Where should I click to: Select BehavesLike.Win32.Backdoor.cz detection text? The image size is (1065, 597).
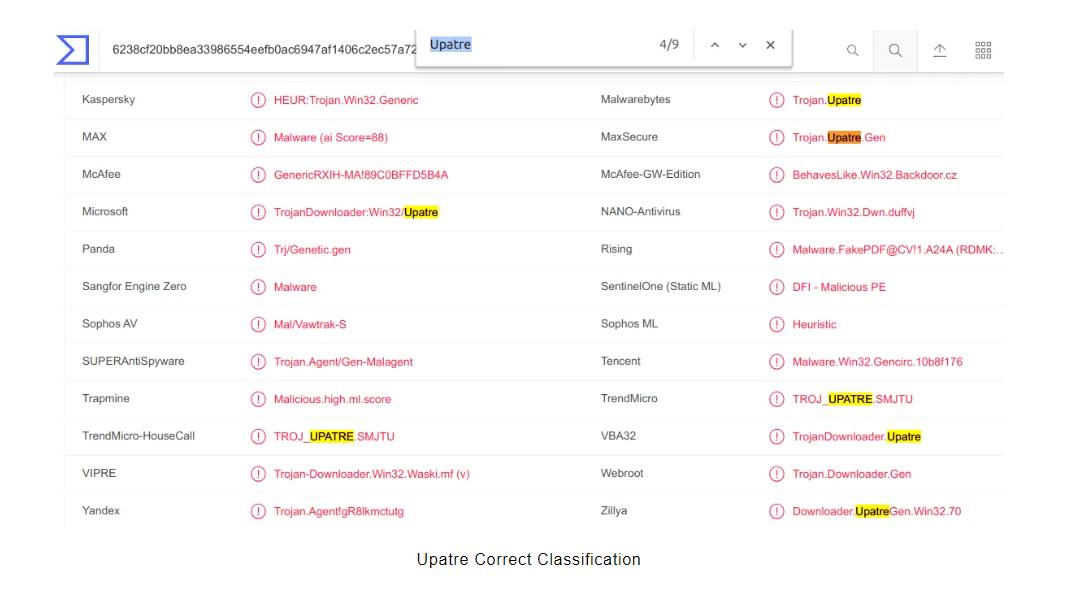point(874,175)
